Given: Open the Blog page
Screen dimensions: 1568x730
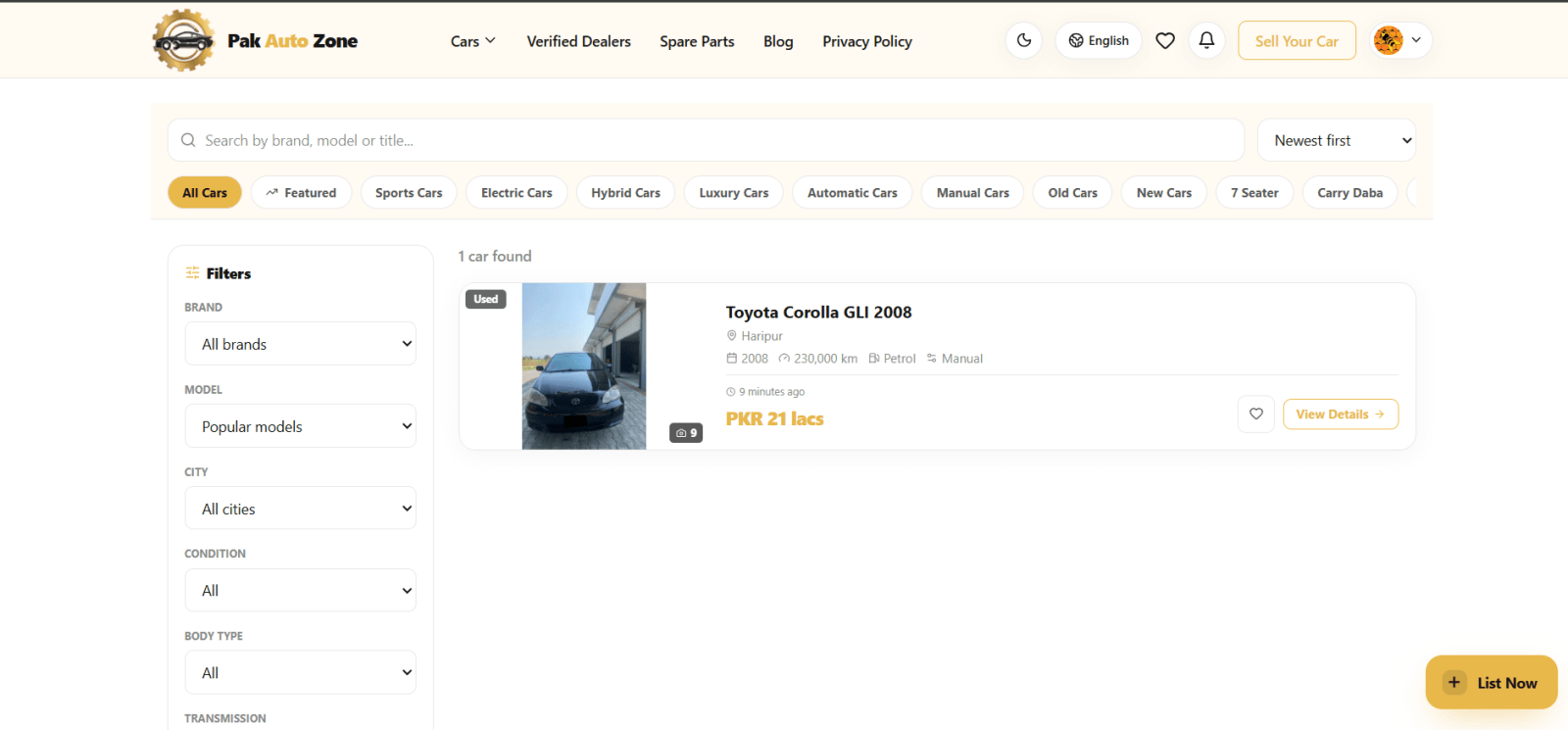Looking at the screenshot, I should pyautogui.click(x=778, y=41).
